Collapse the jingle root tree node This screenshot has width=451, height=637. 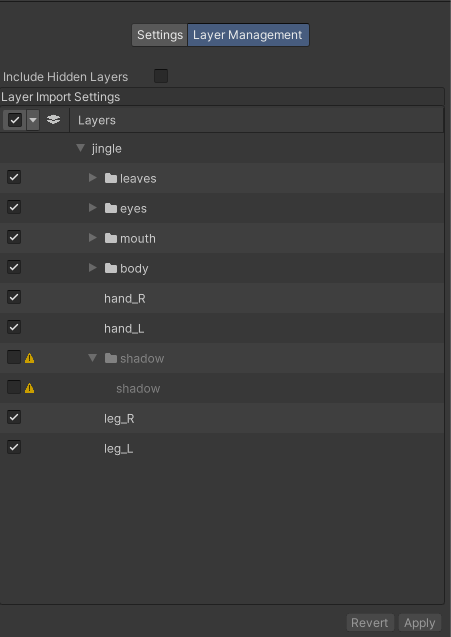point(80,148)
